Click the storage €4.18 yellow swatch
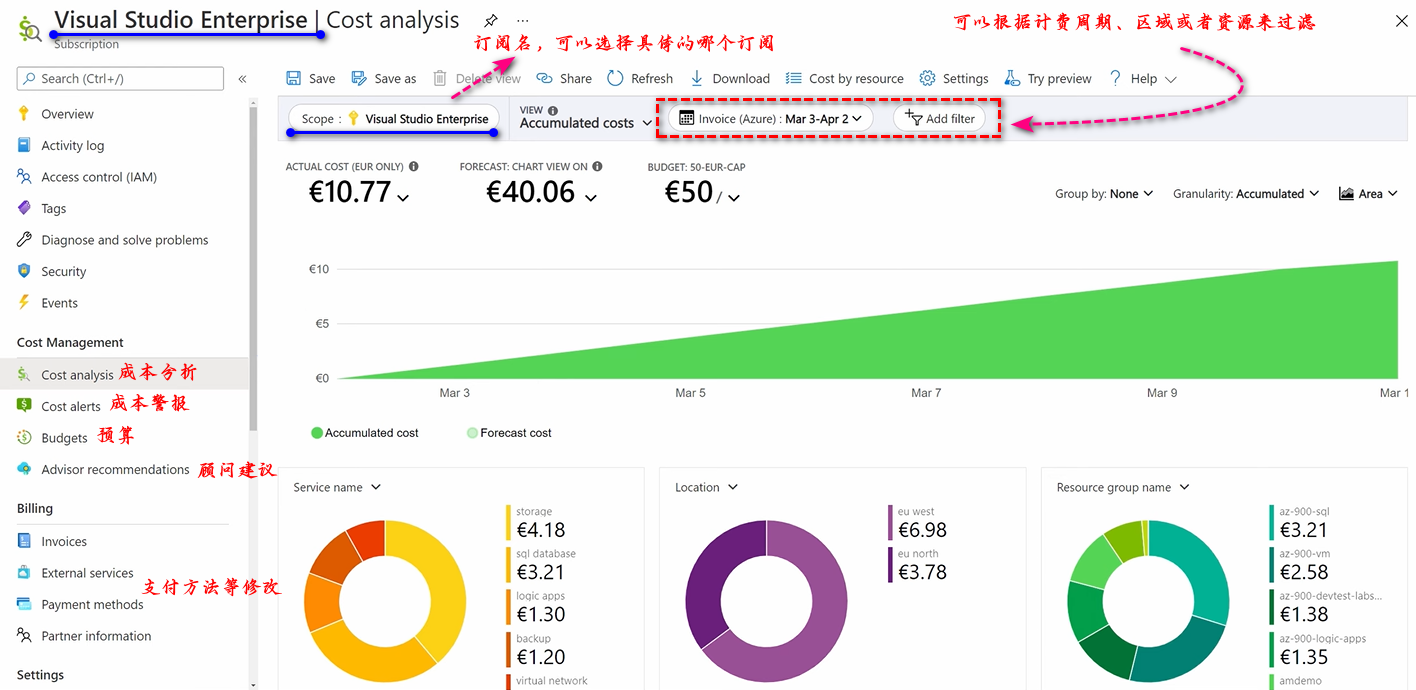Viewport: 1416px width, 690px height. pyautogui.click(x=508, y=522)
